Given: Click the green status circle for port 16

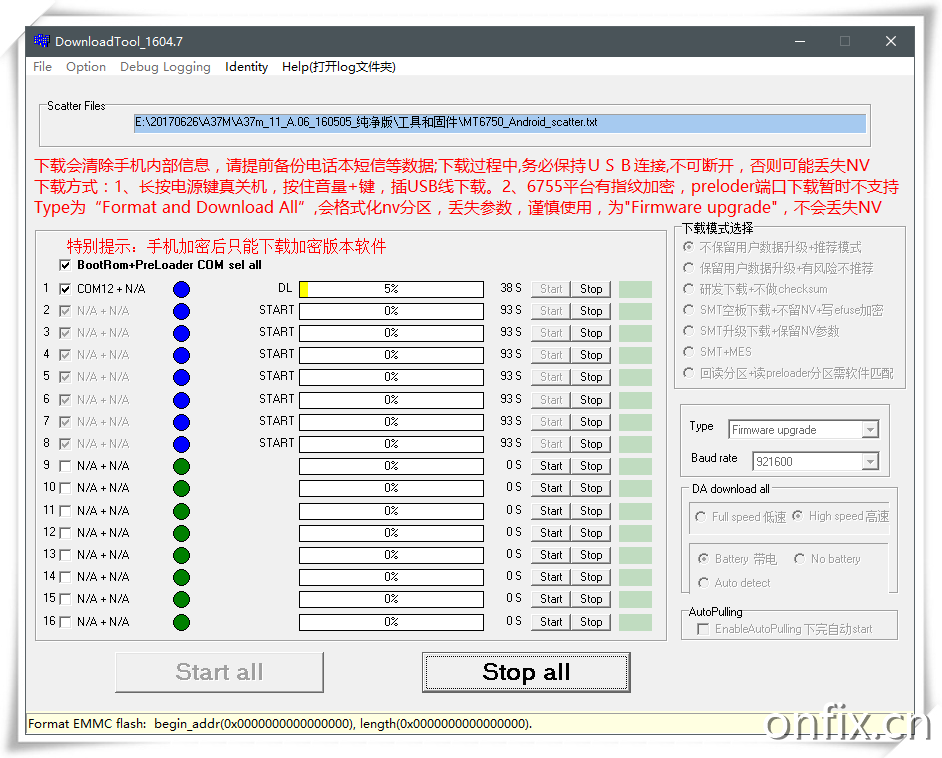Looking at the screenshot, I should (x=181, y=622).
